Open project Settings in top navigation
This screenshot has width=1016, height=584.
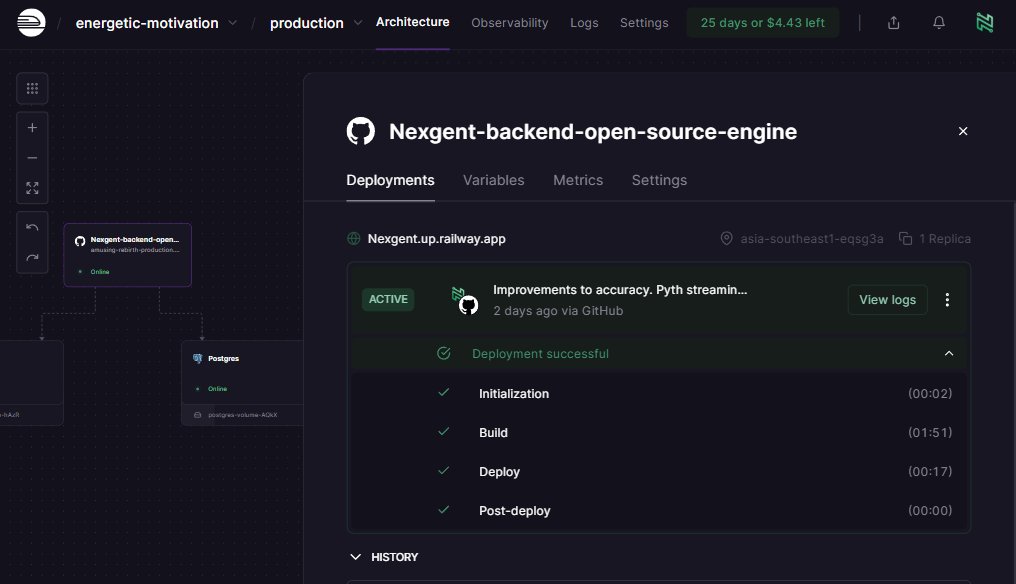[x=643, y=23]
